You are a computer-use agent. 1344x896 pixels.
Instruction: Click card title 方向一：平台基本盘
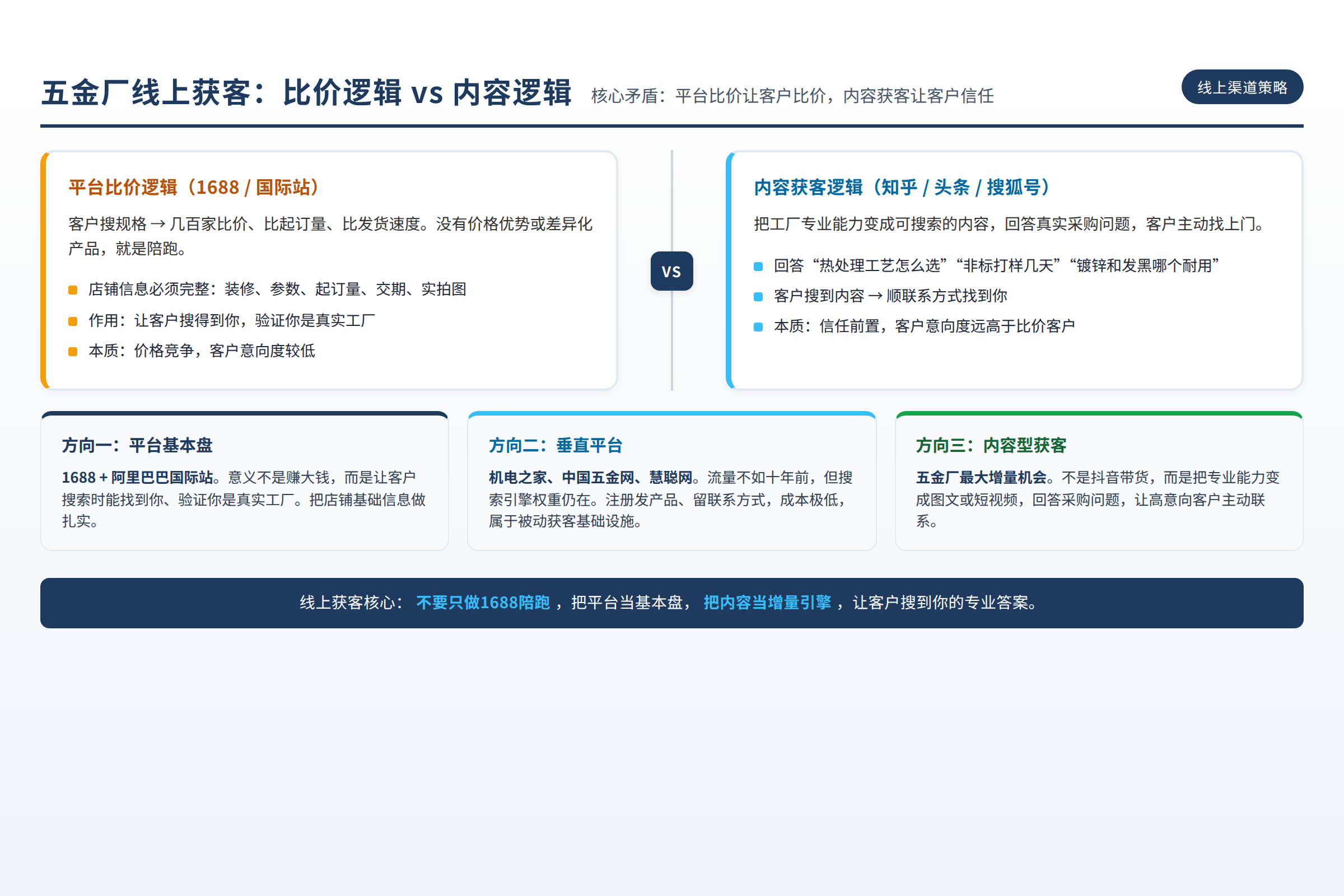(x=137, y=445)
